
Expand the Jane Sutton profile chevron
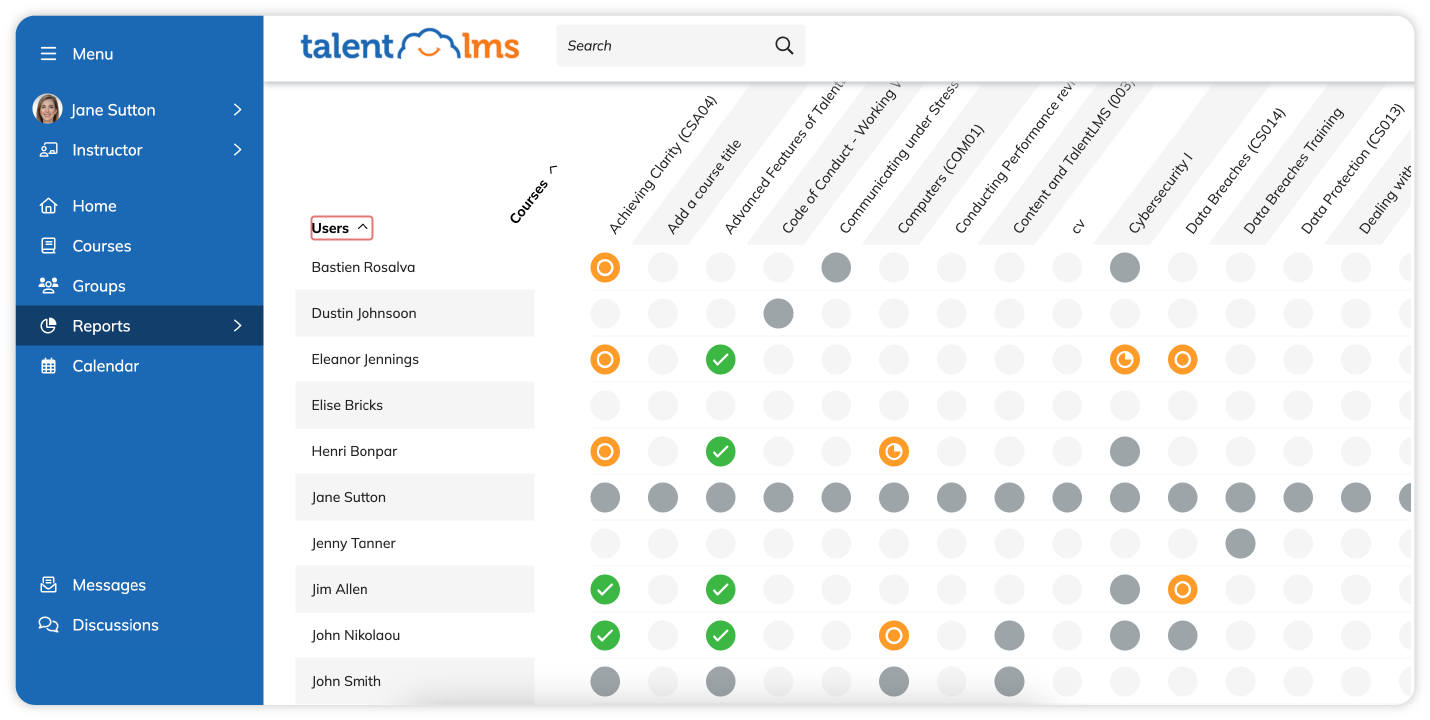238,109
